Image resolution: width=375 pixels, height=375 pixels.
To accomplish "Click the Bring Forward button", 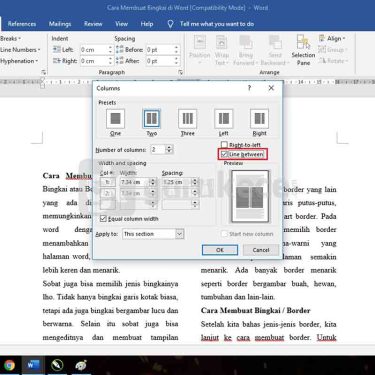I will coord(246,50).
